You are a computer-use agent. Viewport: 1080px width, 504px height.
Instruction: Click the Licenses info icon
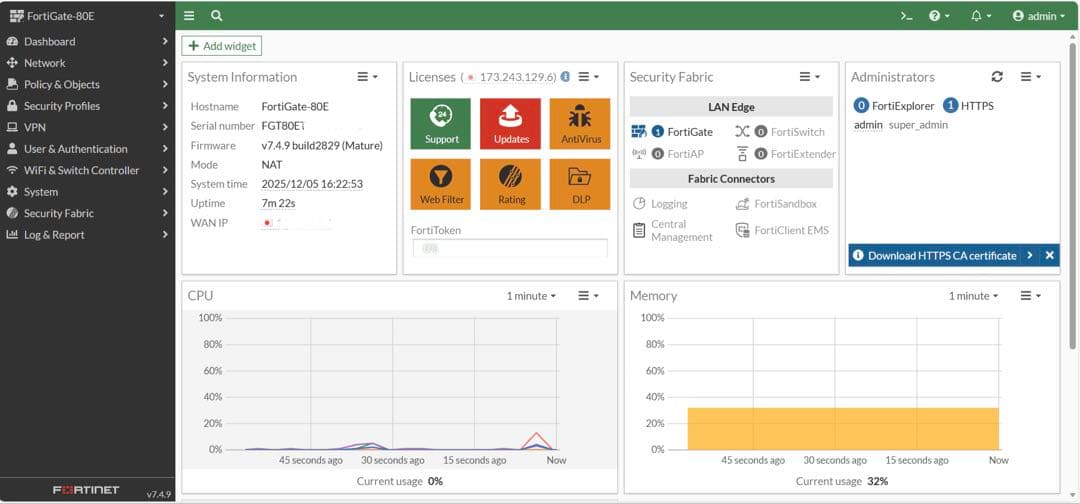[565, 77]
